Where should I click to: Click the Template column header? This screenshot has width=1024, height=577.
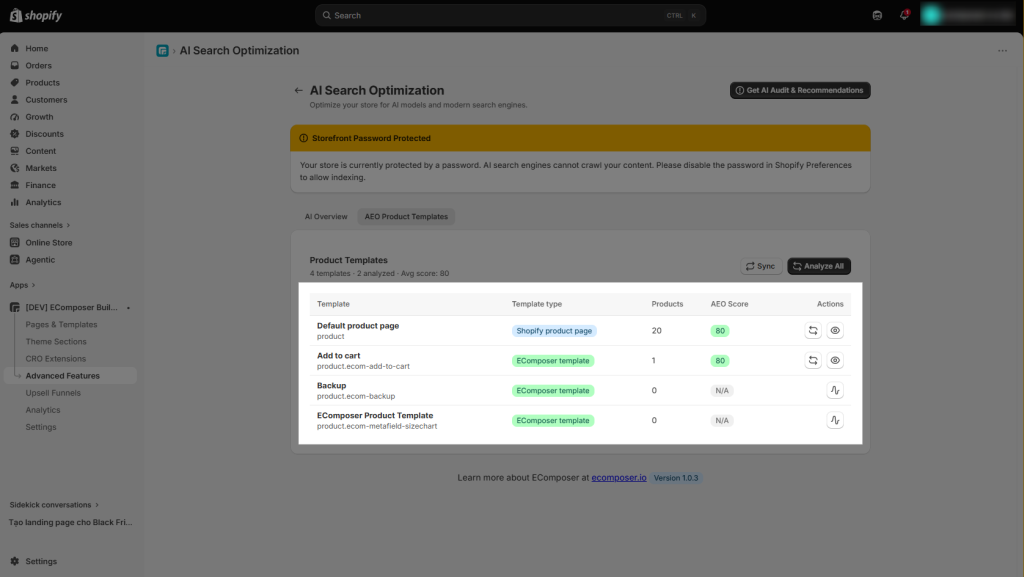point(333,304)
